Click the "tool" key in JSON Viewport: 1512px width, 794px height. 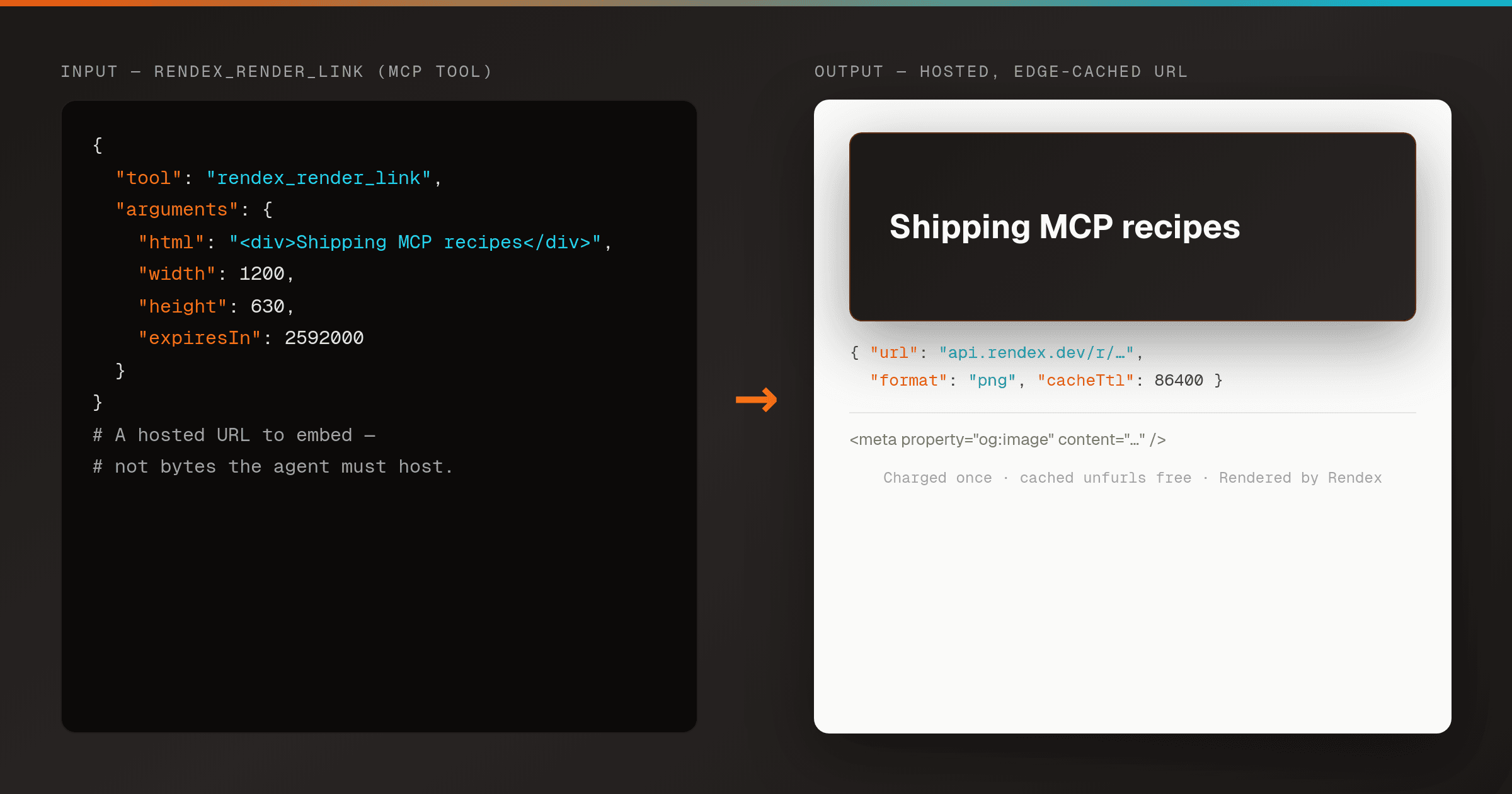(x=149, y=178)
